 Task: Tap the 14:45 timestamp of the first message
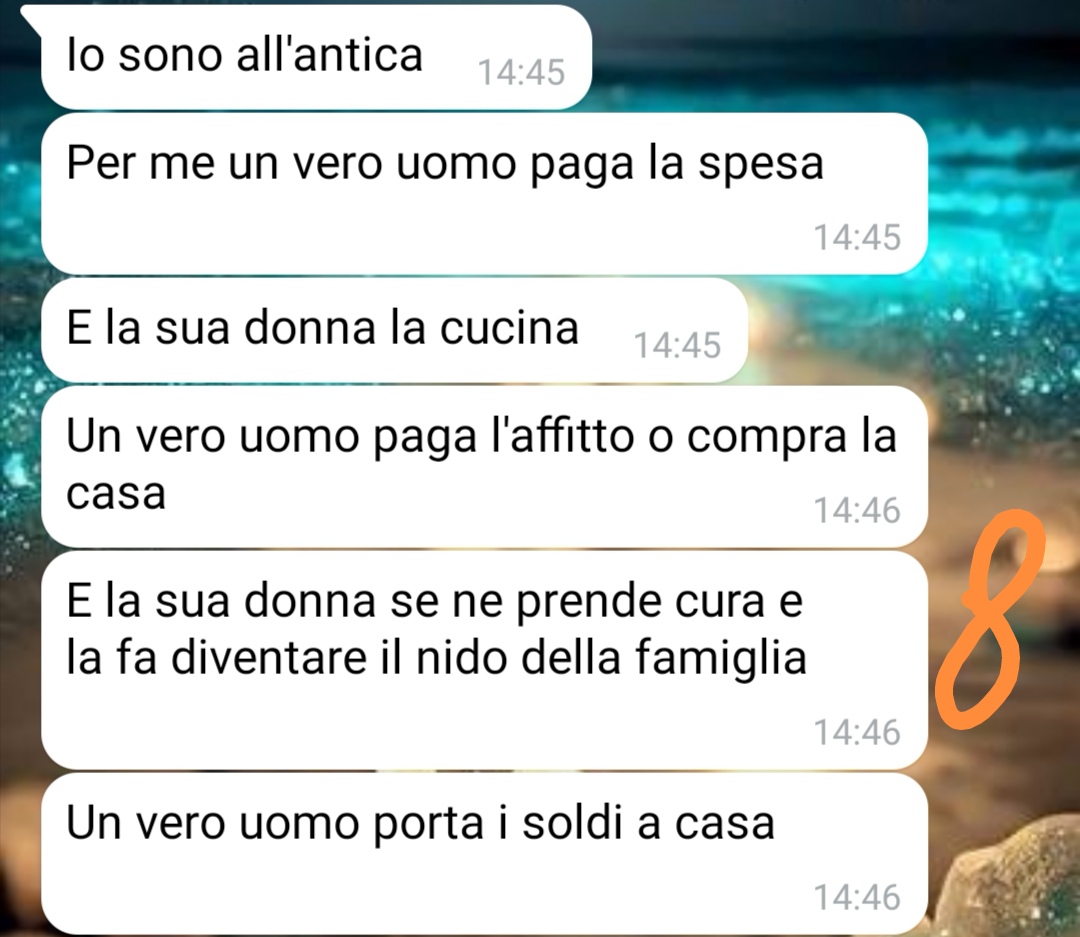point(521,72)
